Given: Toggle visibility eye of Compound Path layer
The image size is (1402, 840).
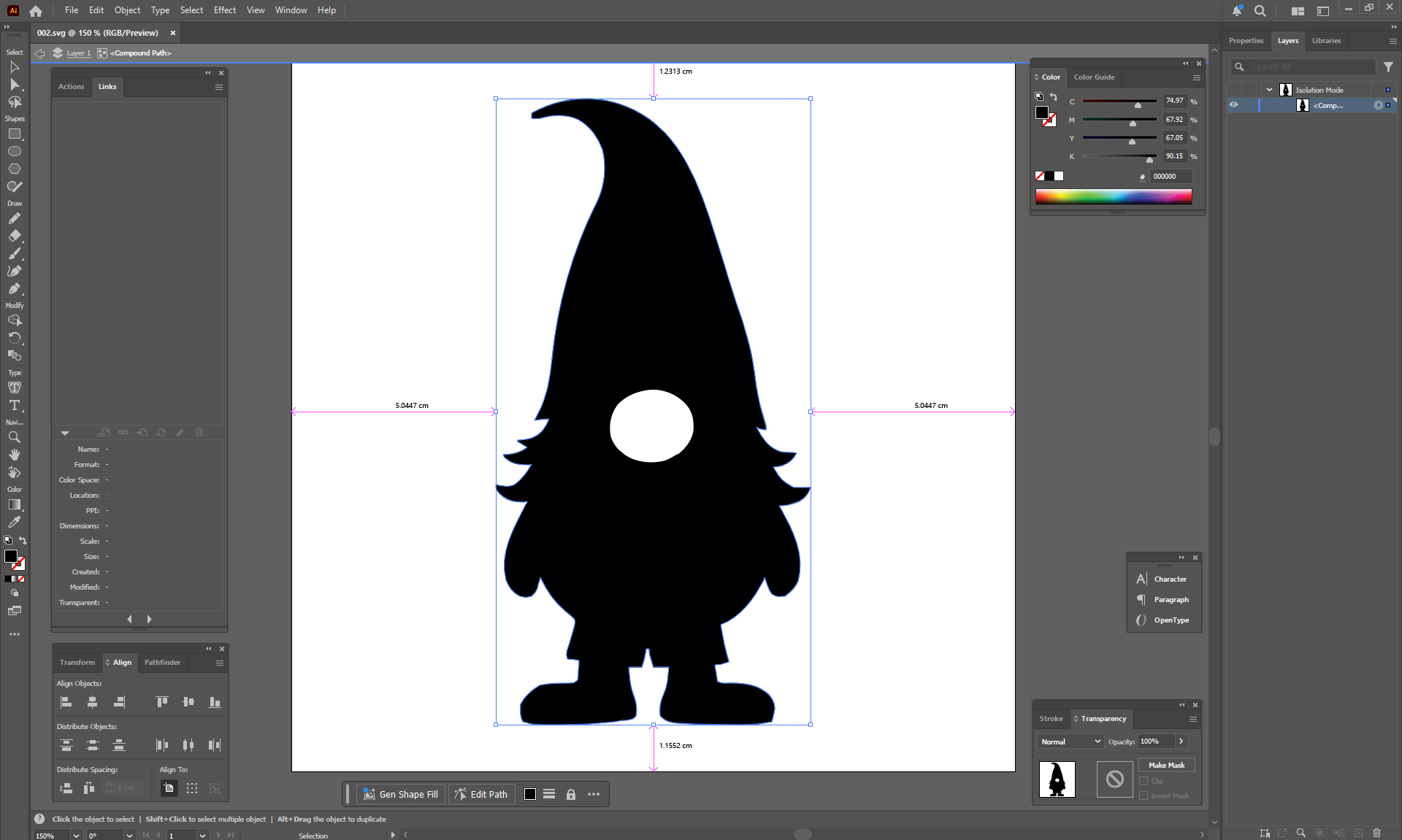Looking at the screenshot, I should (x=1233, y=105).
